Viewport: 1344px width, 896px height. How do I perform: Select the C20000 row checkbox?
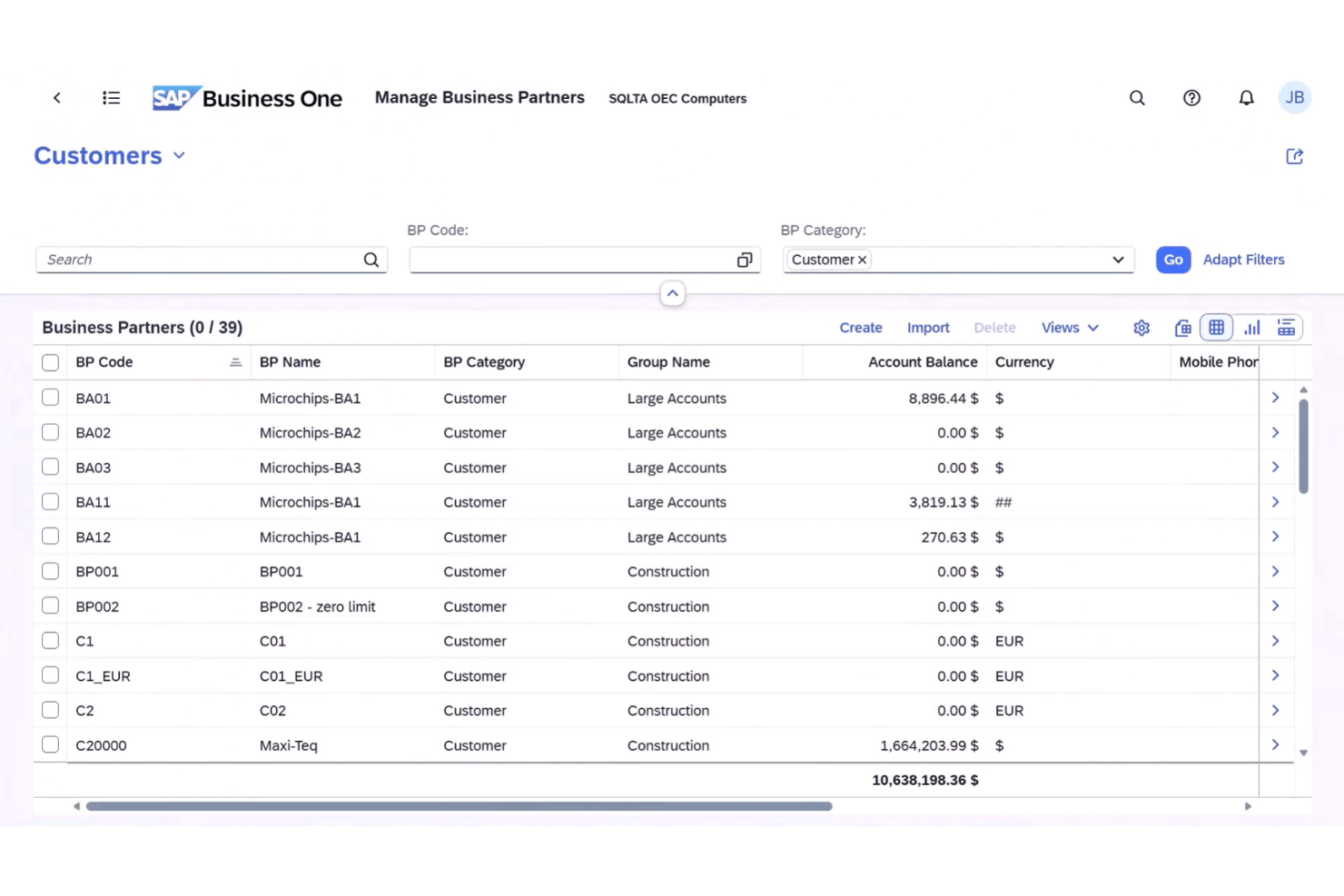(50, 744)
